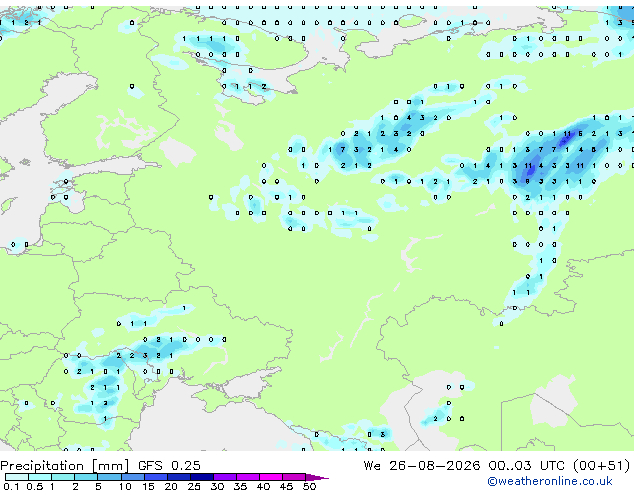Select the 10 to 15 legend swatch
634x490 pixels.
tap(132, 477)
